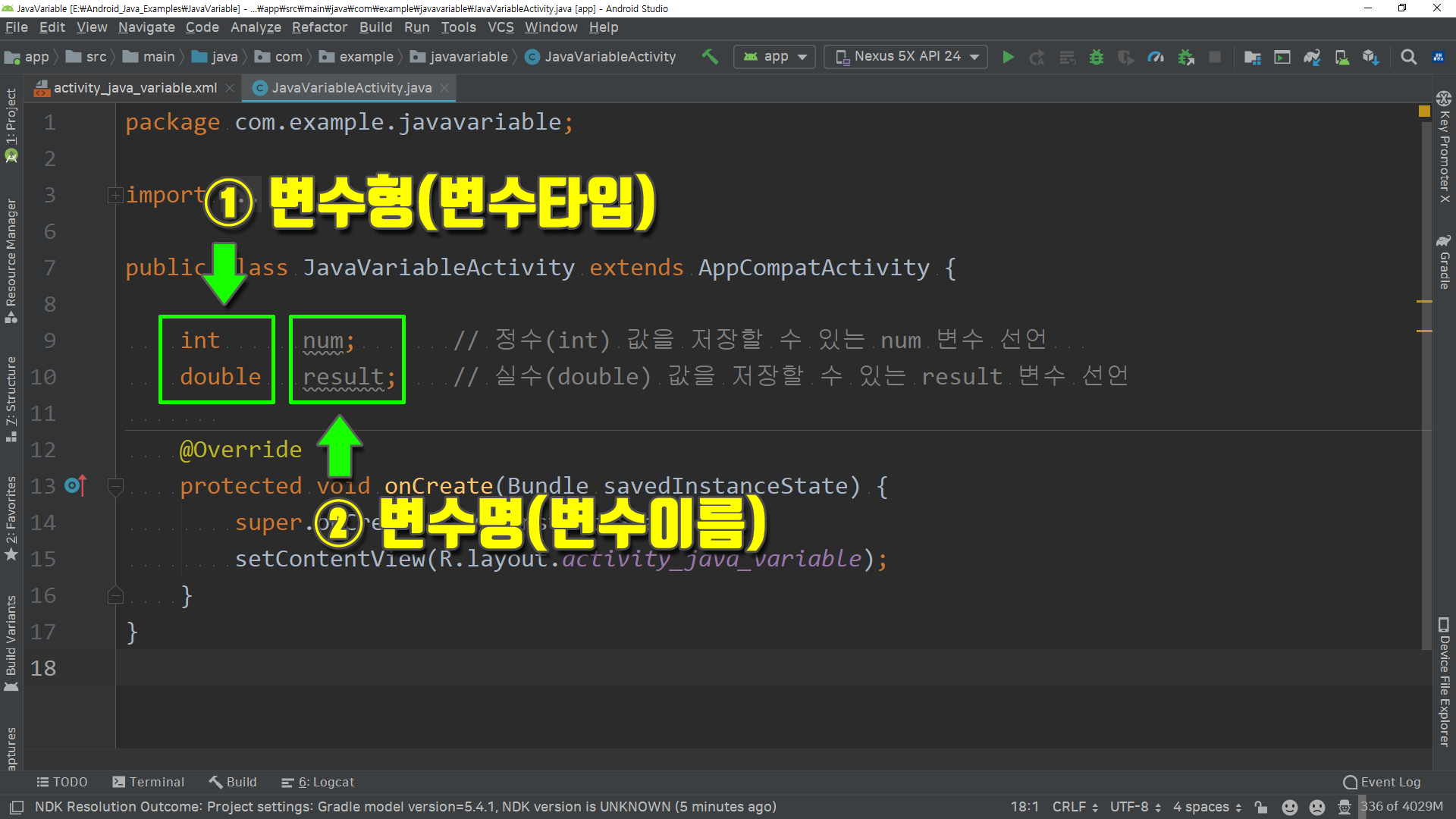Toggle tool window bars at bottom-left corner
The image size is (1456, 819).
pos(17,807)
